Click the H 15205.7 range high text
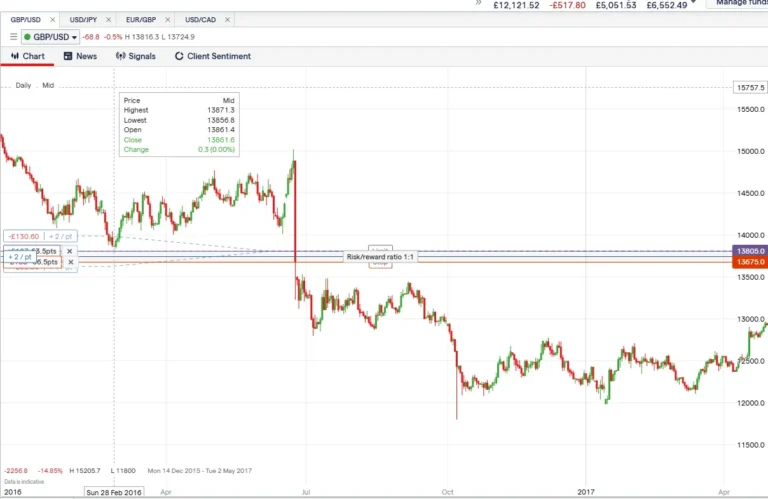768x499 pixels. coord(85,471)
